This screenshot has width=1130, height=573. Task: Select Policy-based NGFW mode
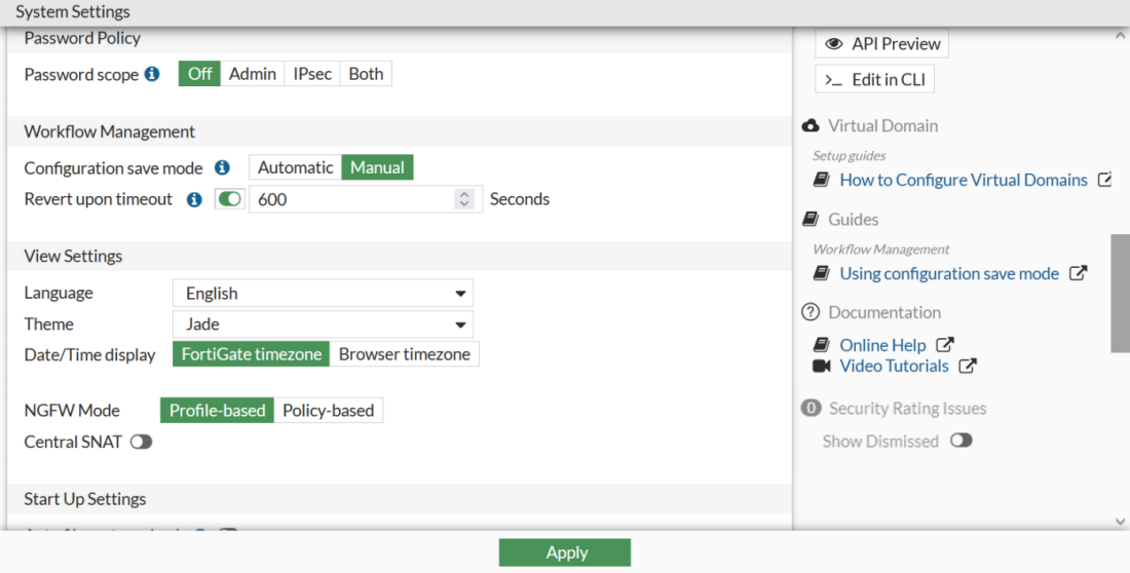pyautogui.click(x=328, y=410)
